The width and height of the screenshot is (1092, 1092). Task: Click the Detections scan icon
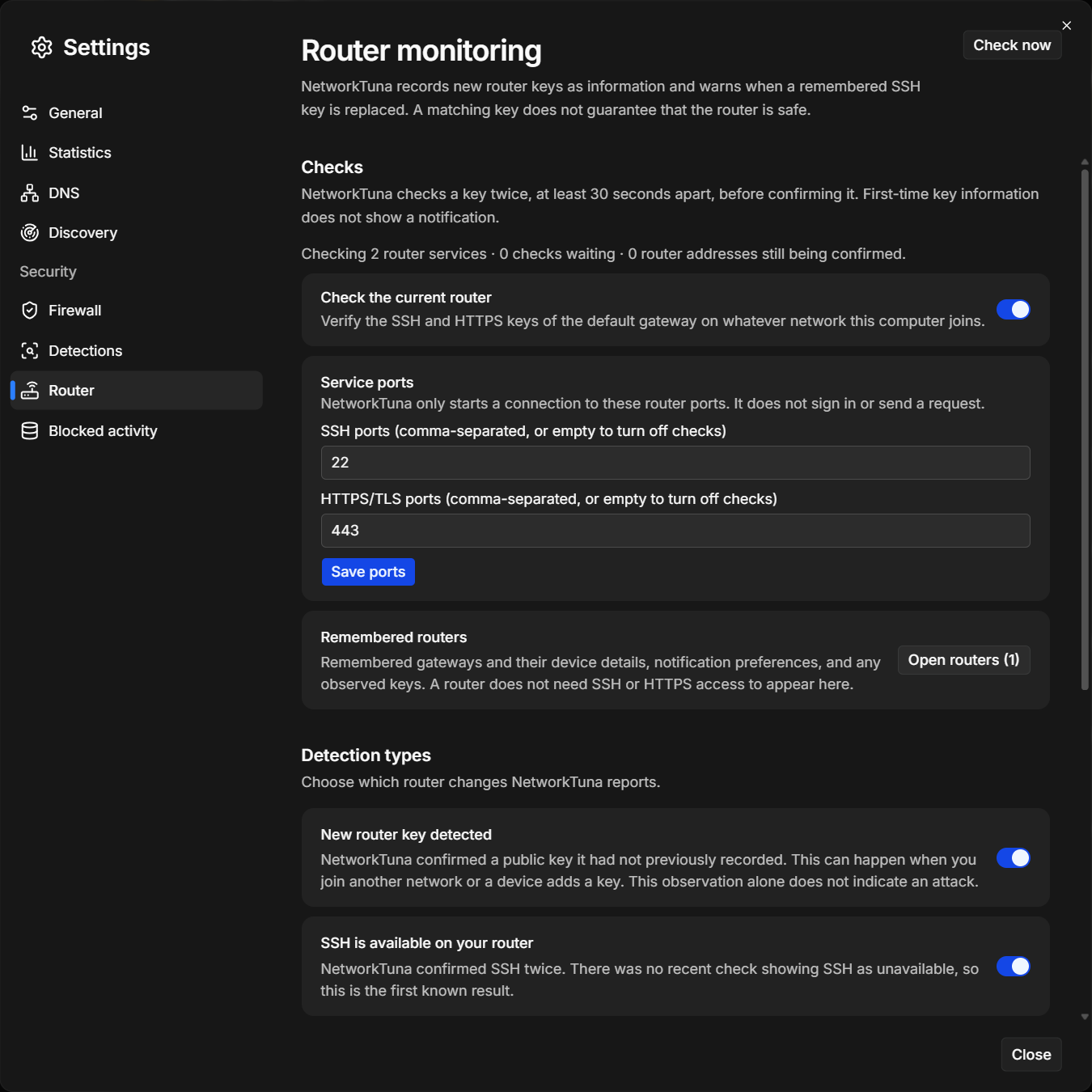[30, 350]
